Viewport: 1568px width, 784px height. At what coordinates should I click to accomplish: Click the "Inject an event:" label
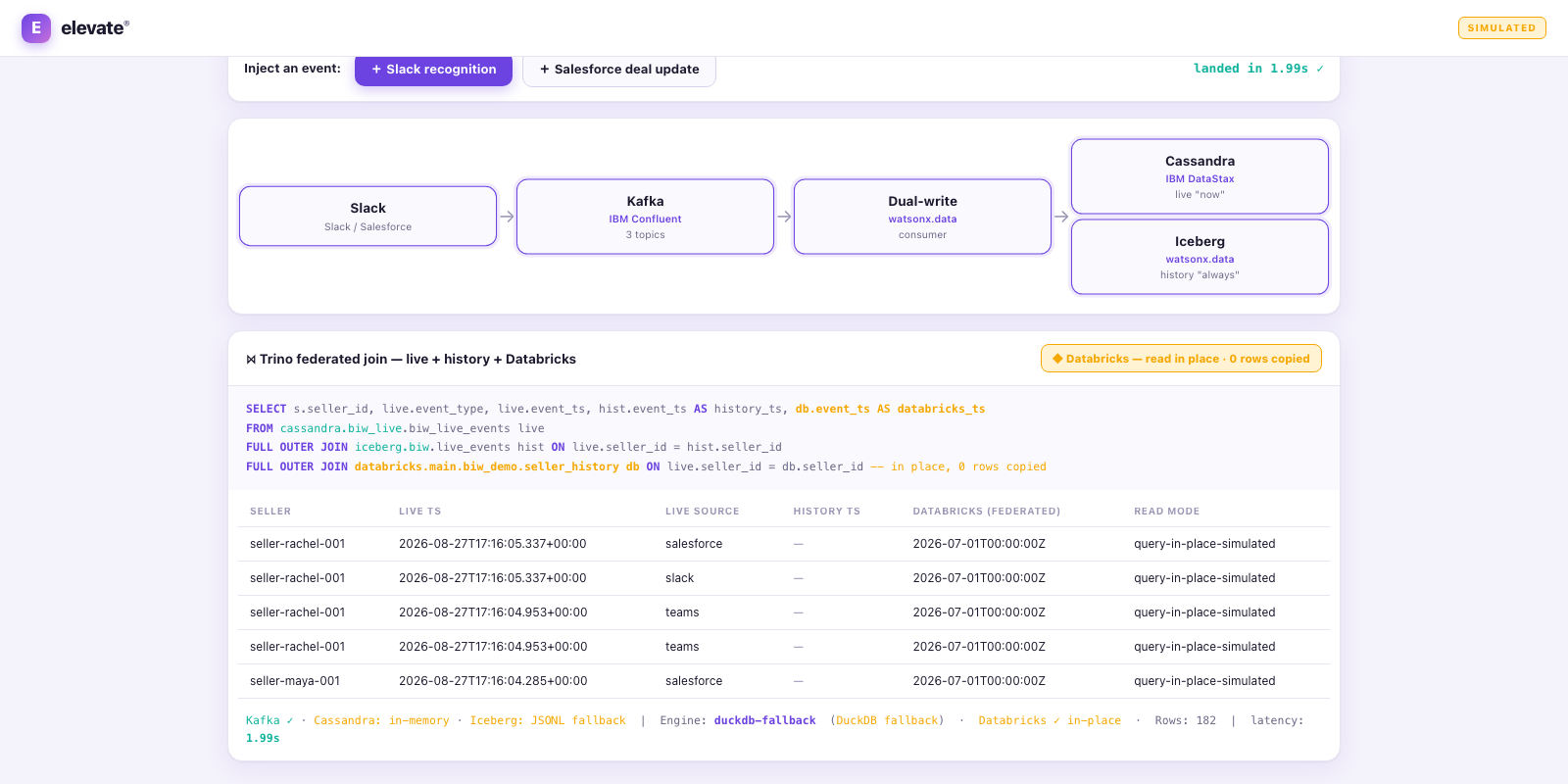point(292,69)
